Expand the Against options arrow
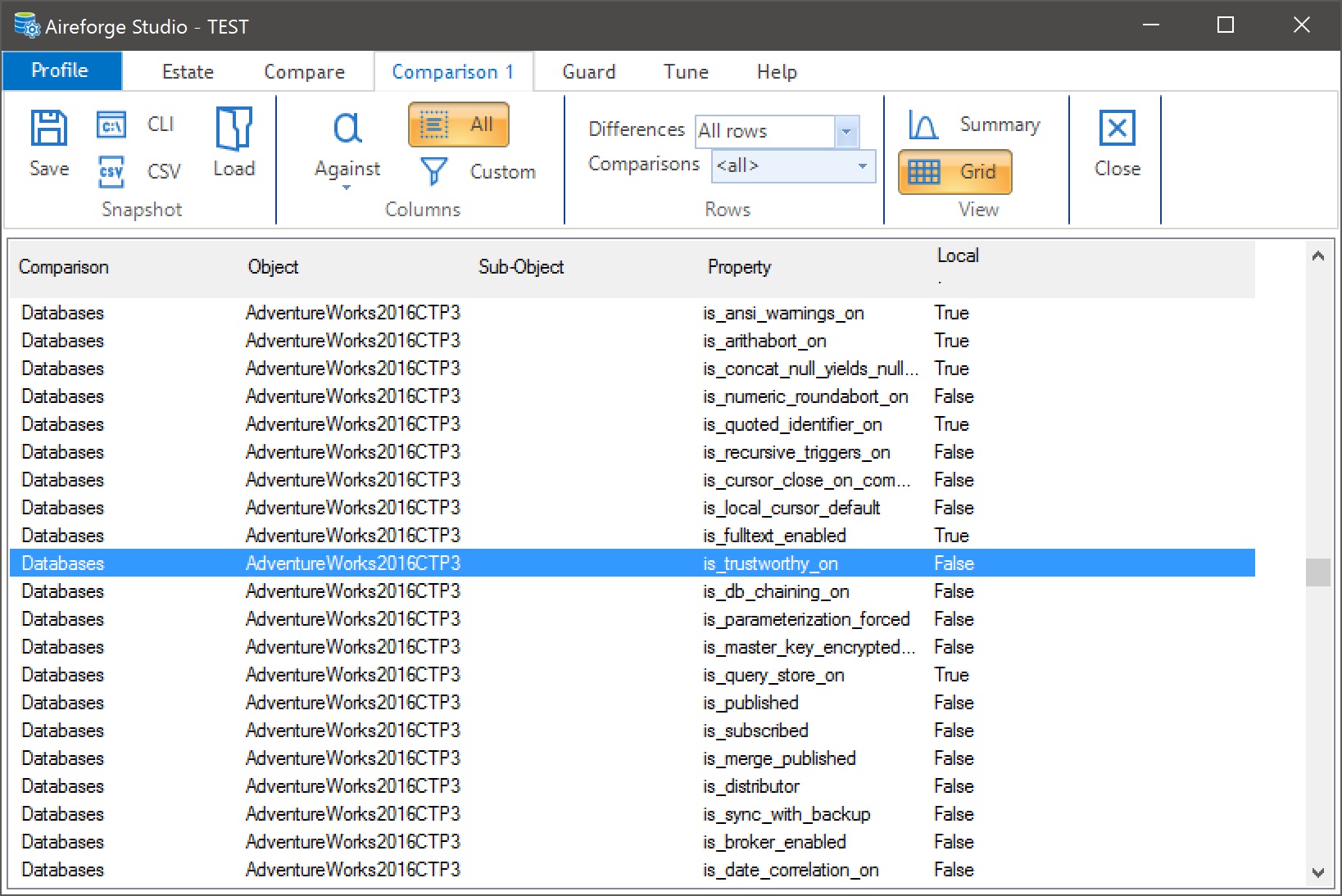The height and width of the screenshot is (896, 1342). point(346,188)
